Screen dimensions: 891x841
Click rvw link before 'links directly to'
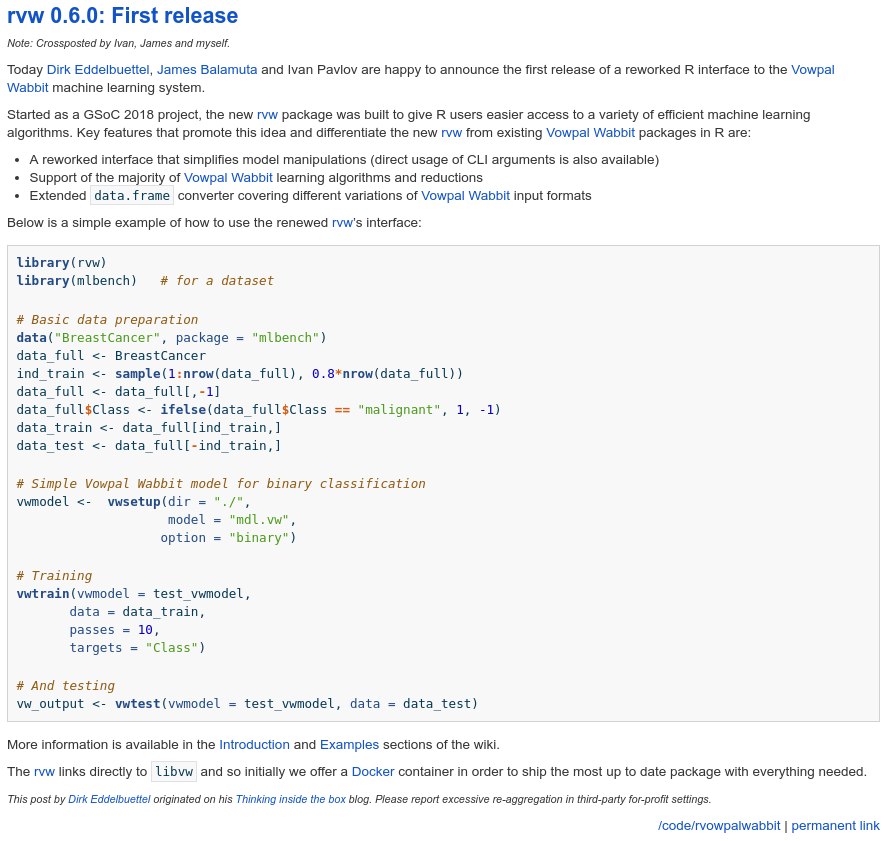tap(44, 772)
